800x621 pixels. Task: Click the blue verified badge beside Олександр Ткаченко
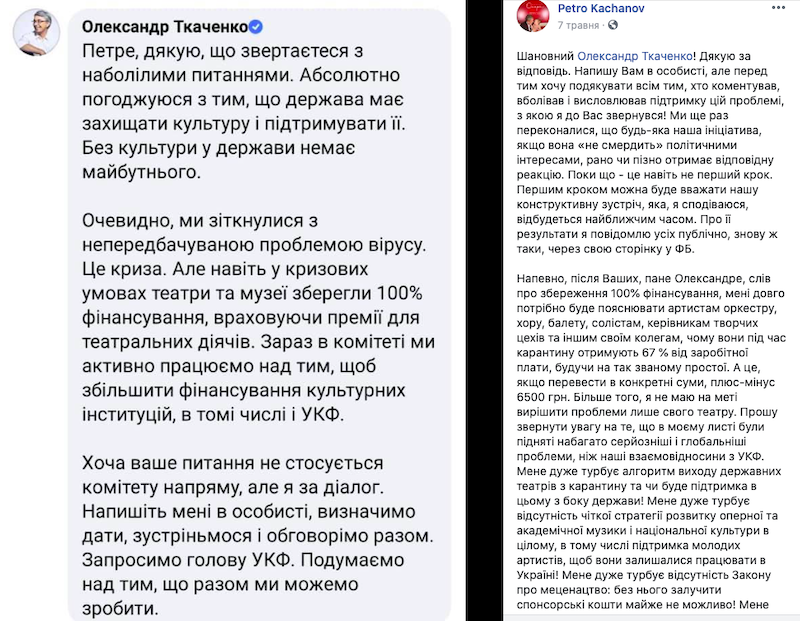pos(256,27)
